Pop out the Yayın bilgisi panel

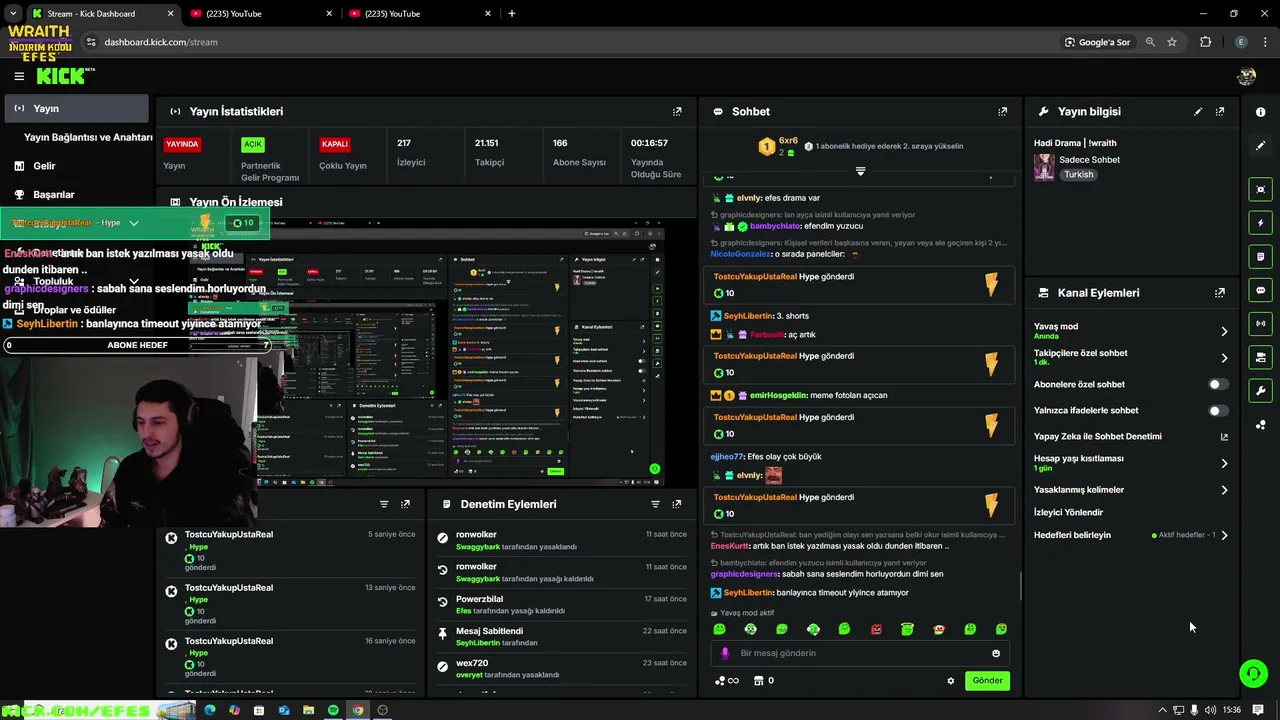click(1220, 112)
